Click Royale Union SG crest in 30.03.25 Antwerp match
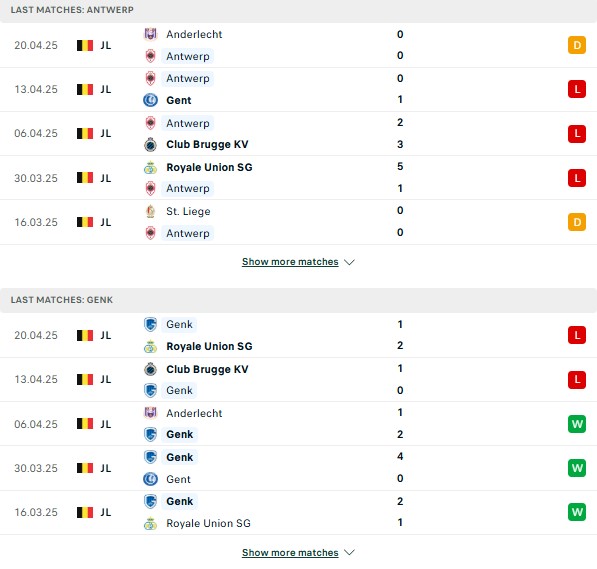597x569 pixels. [150, 167]
